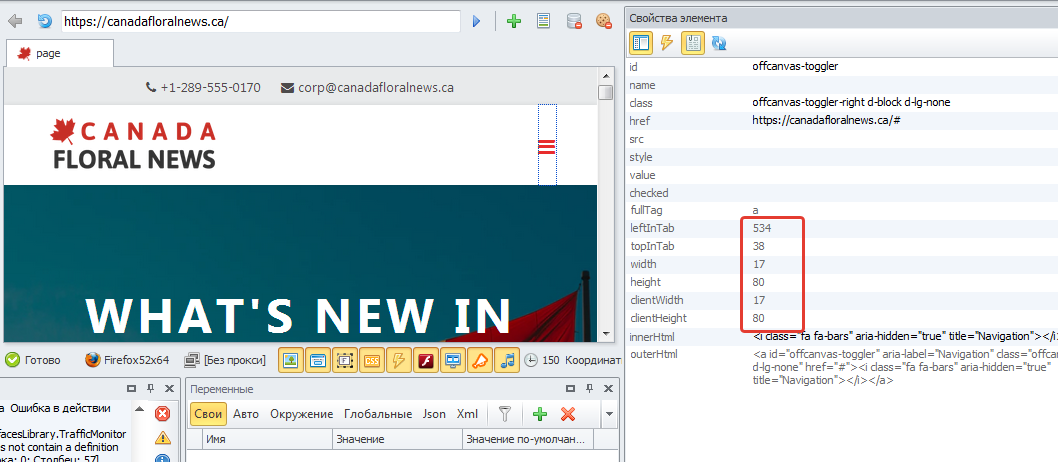1058x462 pixels.
Task: Close the Переменные panel
Action: 609,388
